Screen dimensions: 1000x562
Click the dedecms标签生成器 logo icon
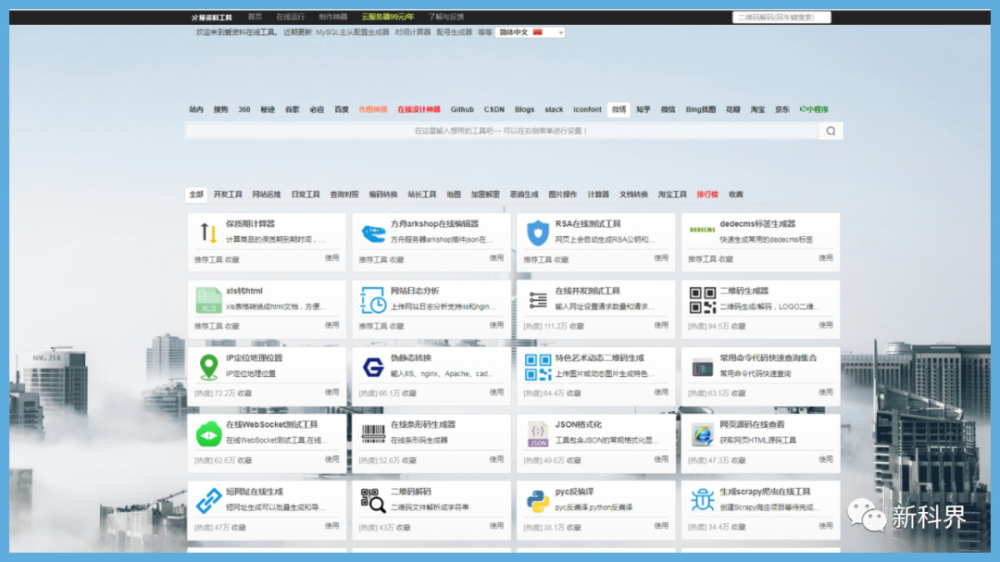click(x=702, y=230)
